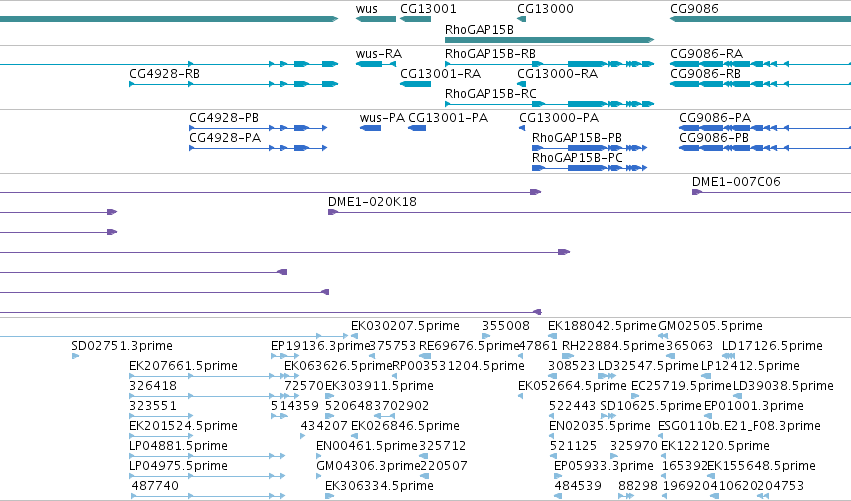The width and height of the screenshot is (851, 501).
Task: Select EST EK122120.5prime
Action: click(715, 446)
